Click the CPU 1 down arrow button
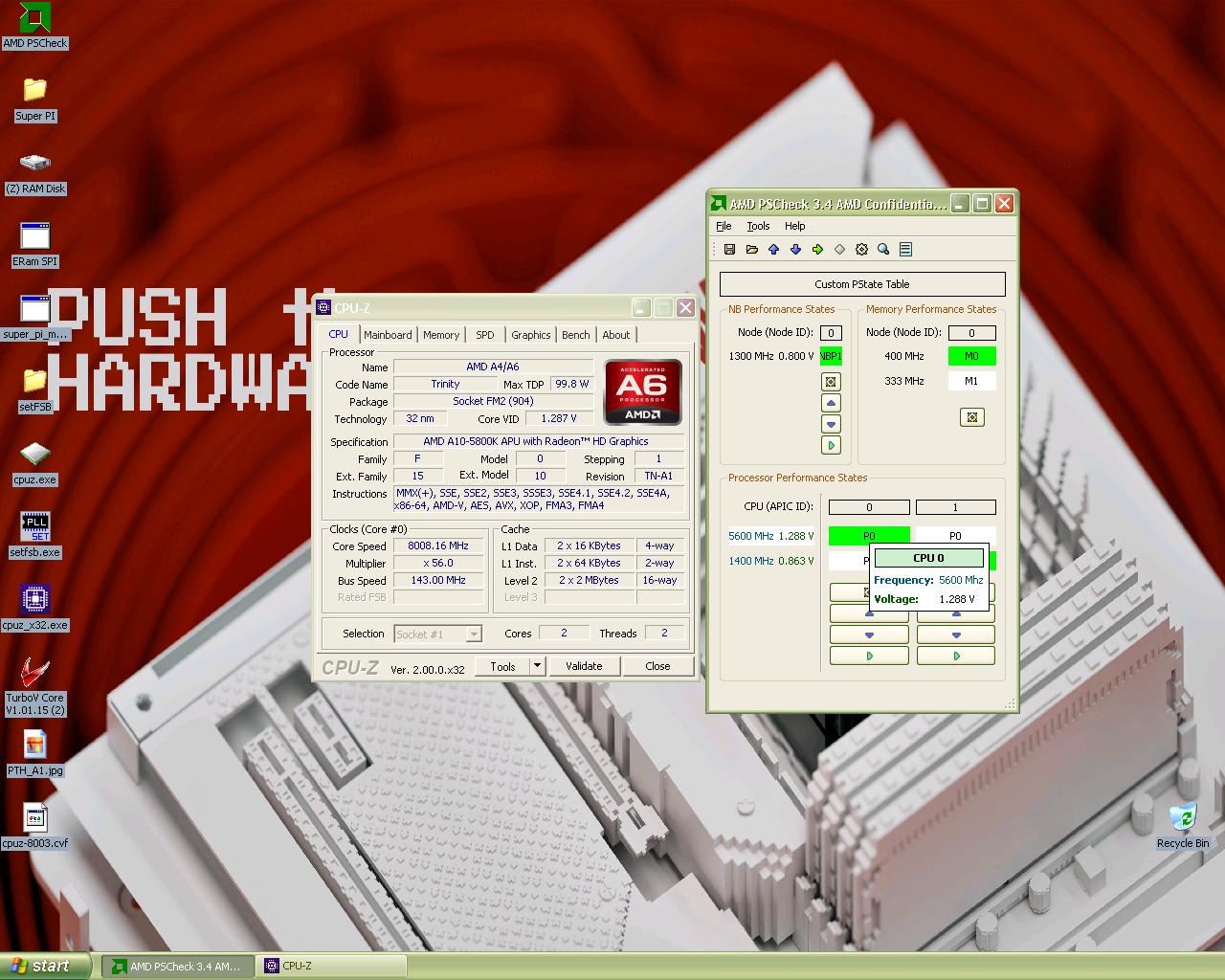The height and width of the screenshot is (980, 1225). (x=955, y=635)
